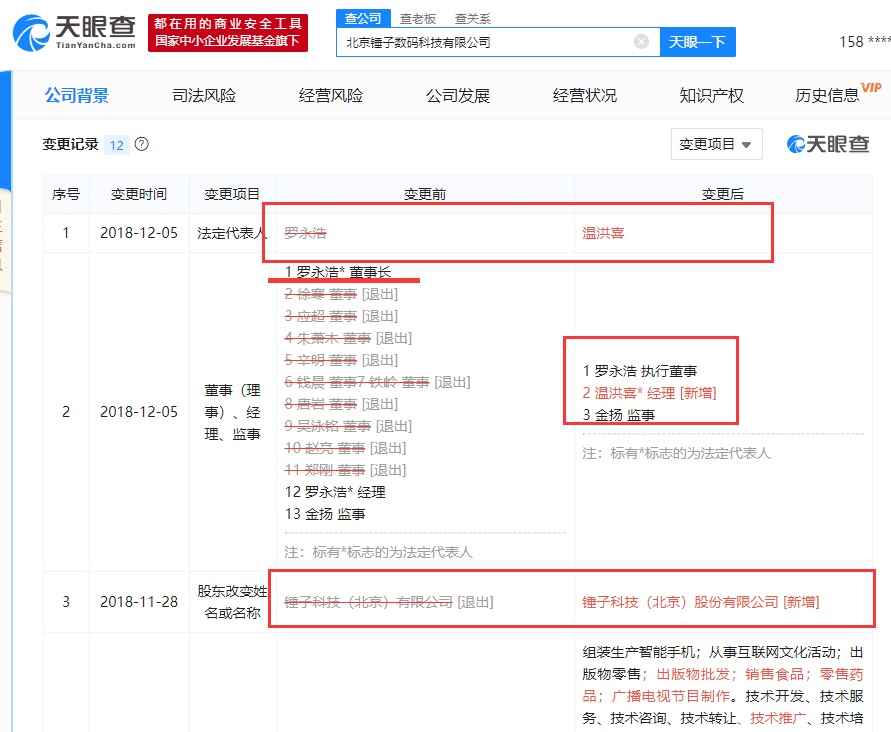Switch to the 查关系 search tab
Image resolution: width=891 pixels, height=732 pixels.
(473, 18)
